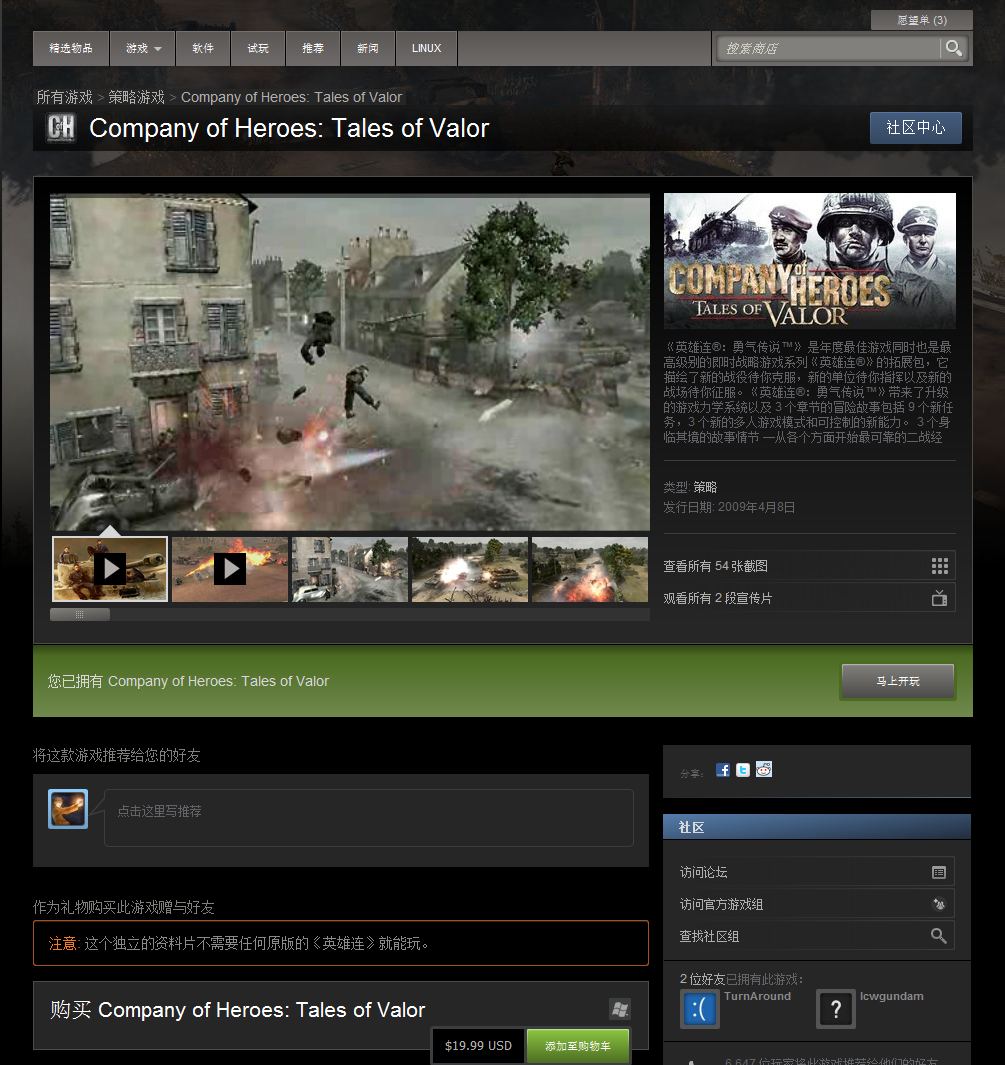1005x1065 pixels.
Task: Click the recommendation text box
Action: (x=369, y=818)
